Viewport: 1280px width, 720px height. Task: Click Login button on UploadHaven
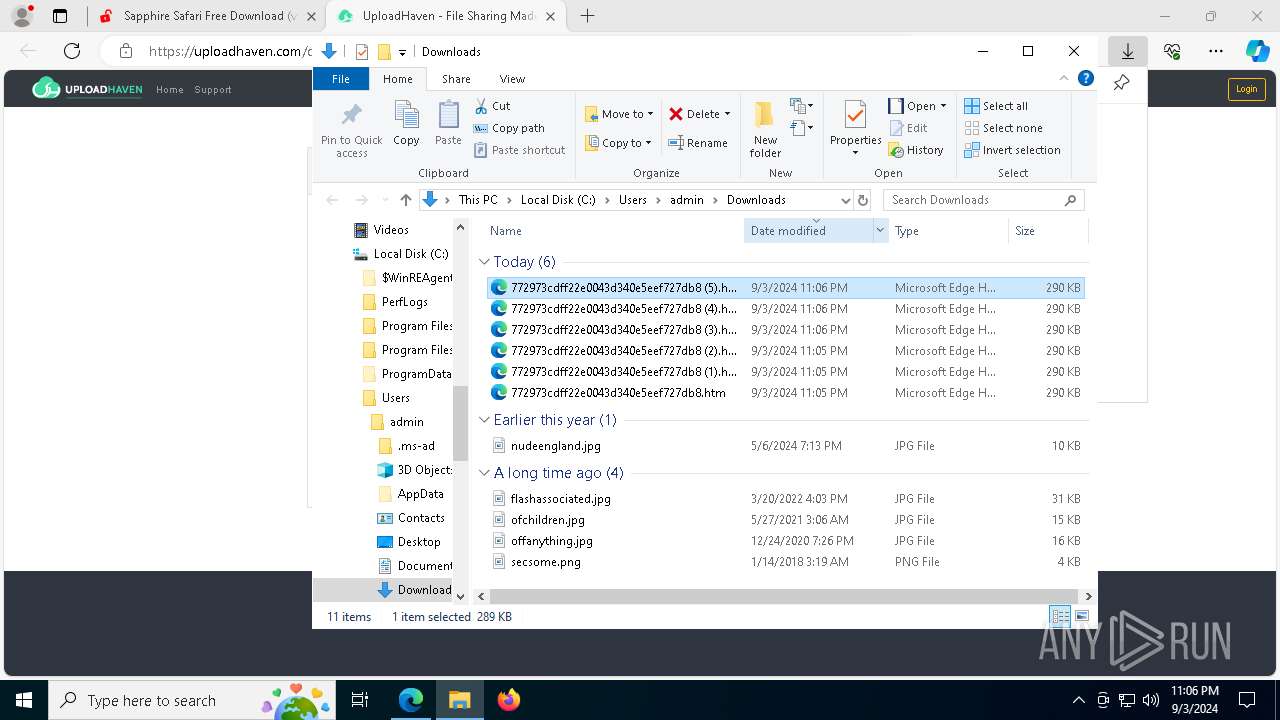point(1246,89)
